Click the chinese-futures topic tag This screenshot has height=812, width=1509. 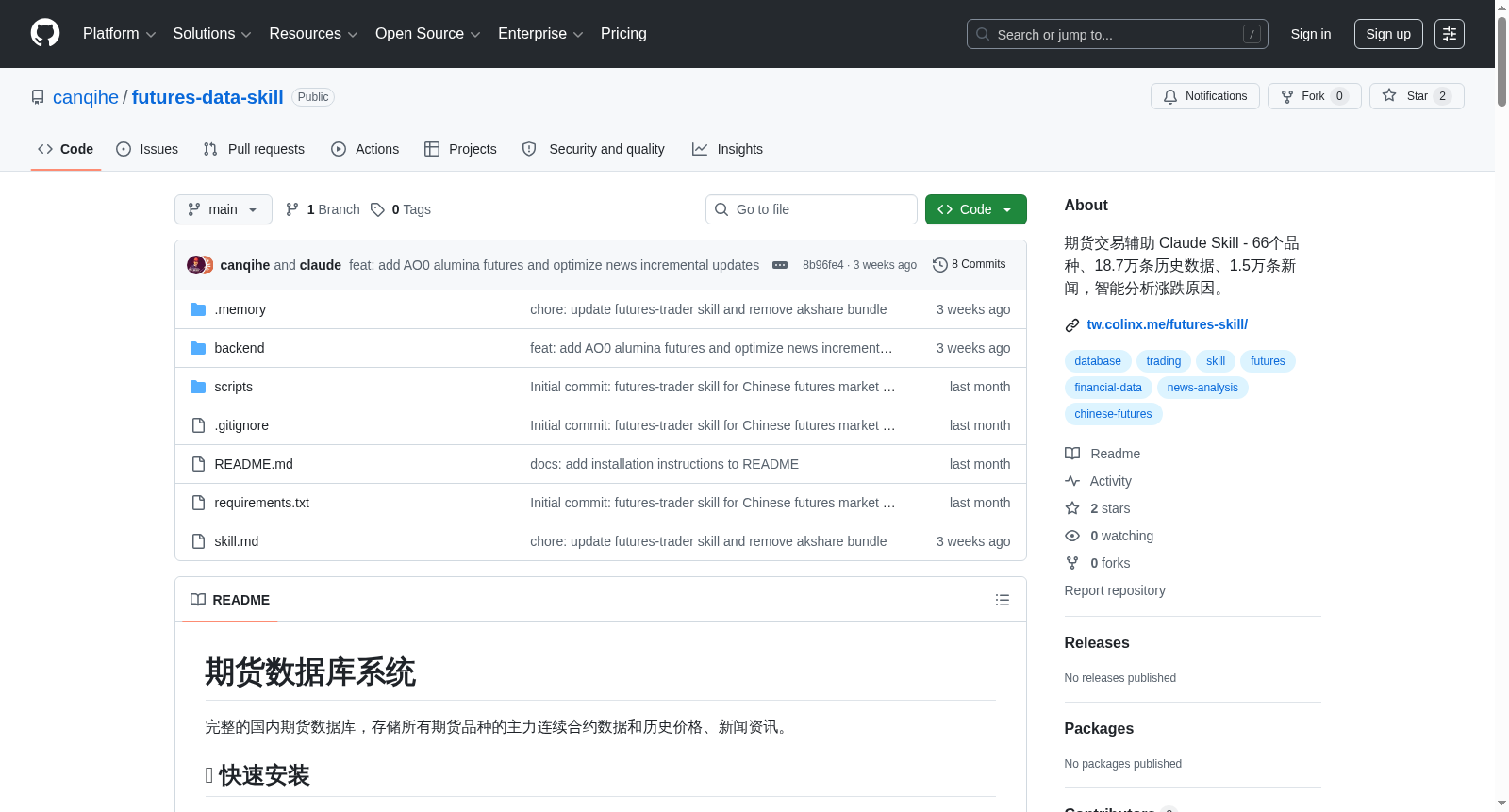1113,414
